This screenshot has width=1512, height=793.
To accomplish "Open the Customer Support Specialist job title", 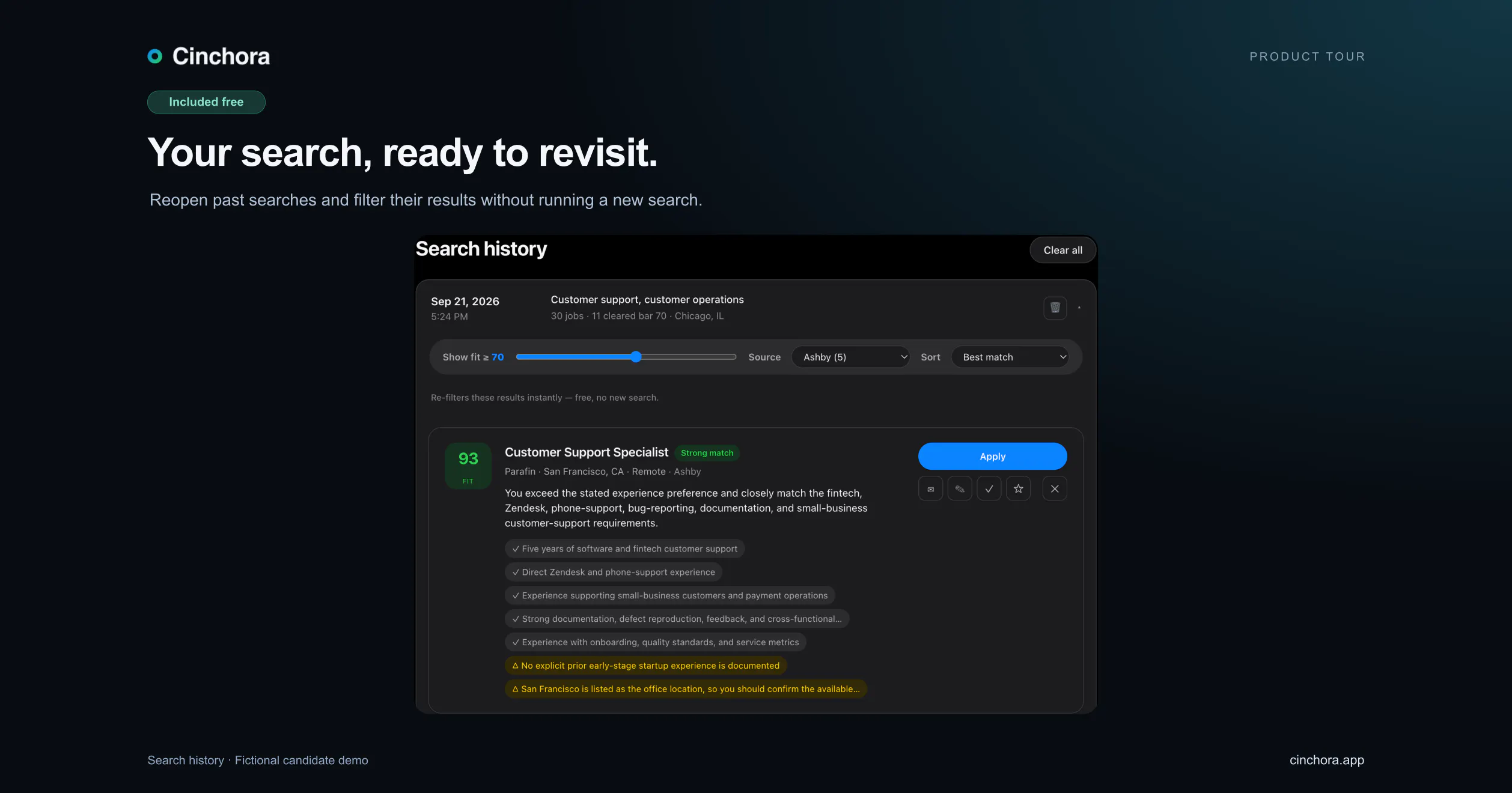I will coord(586,452).
